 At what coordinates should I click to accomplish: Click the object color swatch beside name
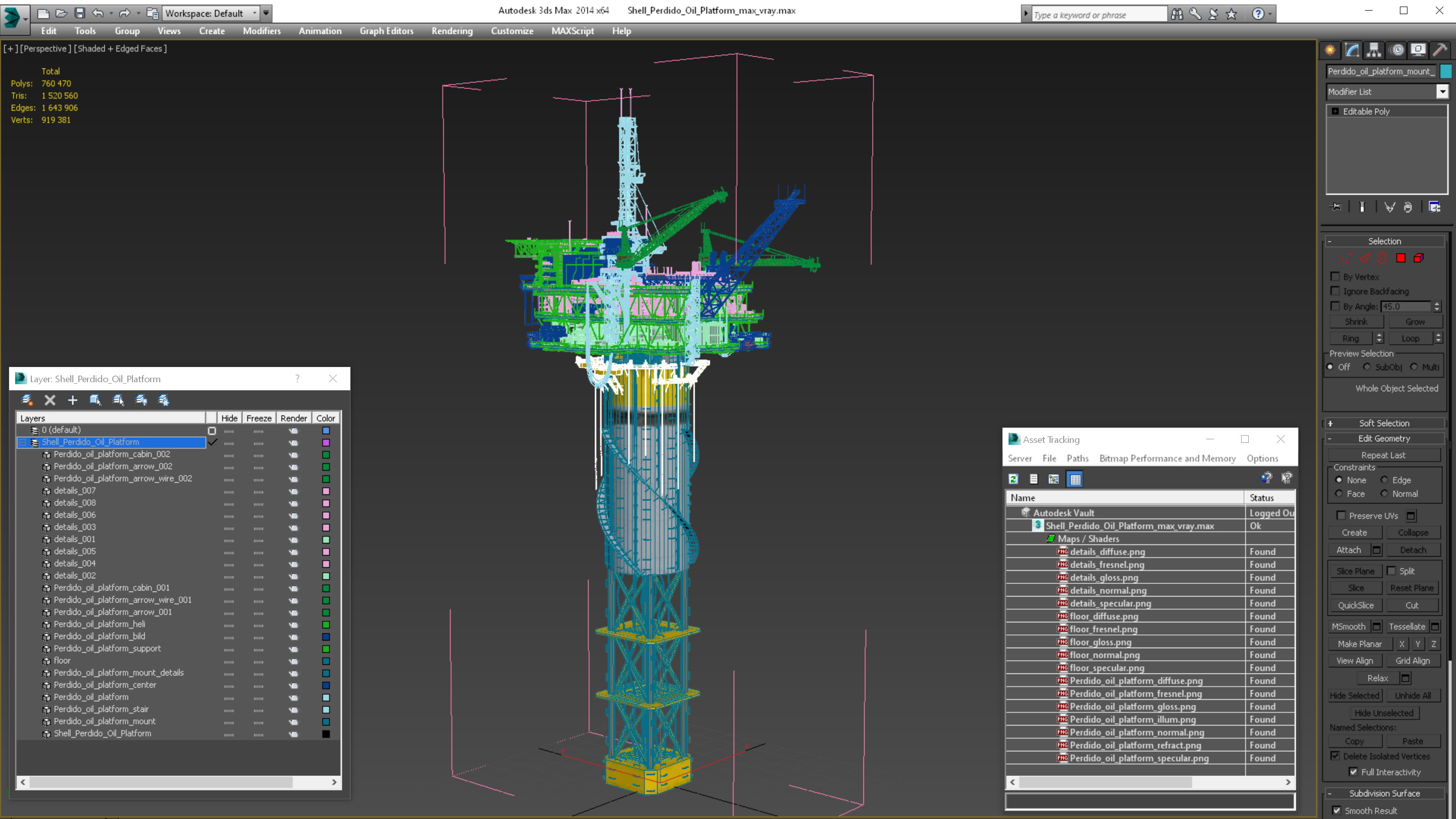(1445, 71)
